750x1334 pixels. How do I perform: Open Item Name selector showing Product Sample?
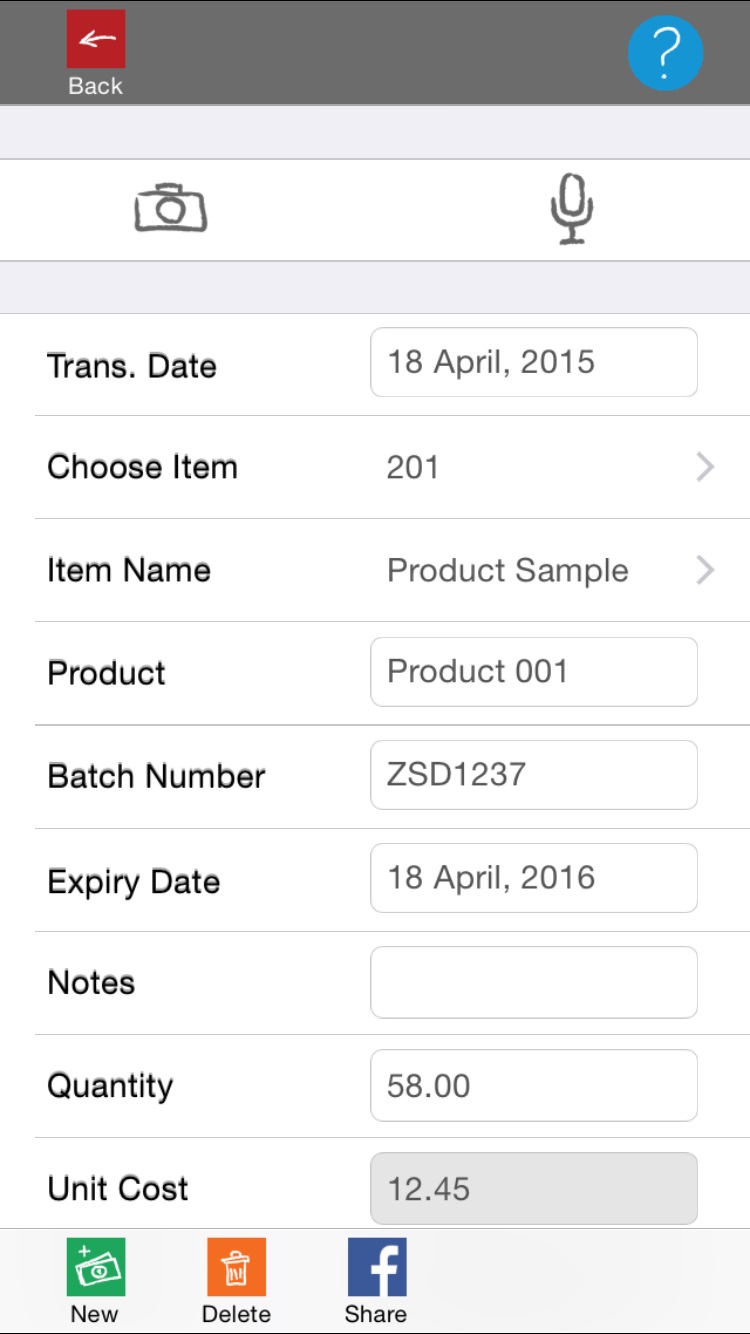tap(508, 570)
